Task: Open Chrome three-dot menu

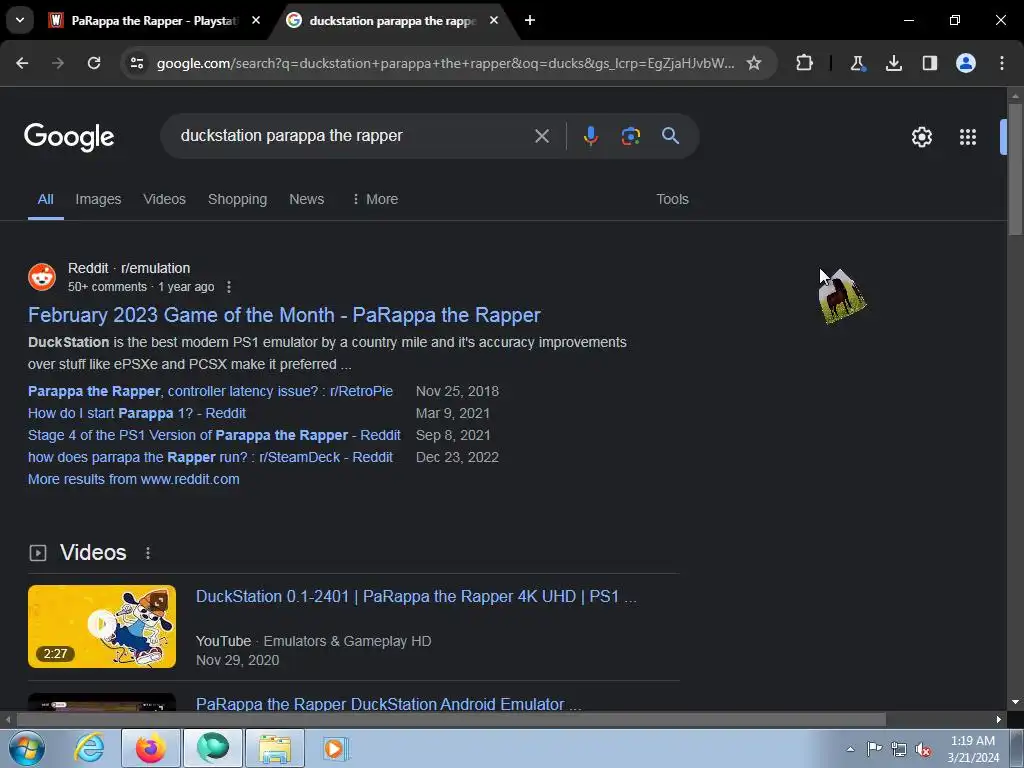Action: tap(1001, 63)
